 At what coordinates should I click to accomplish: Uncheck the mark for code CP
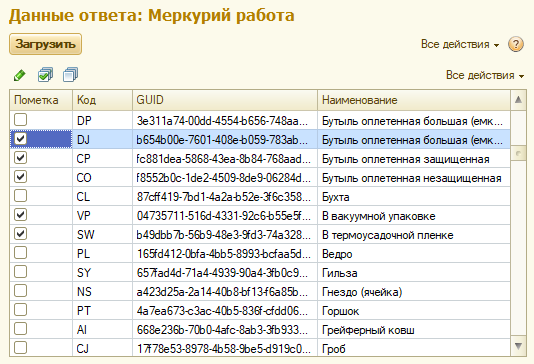coord(20,158)
